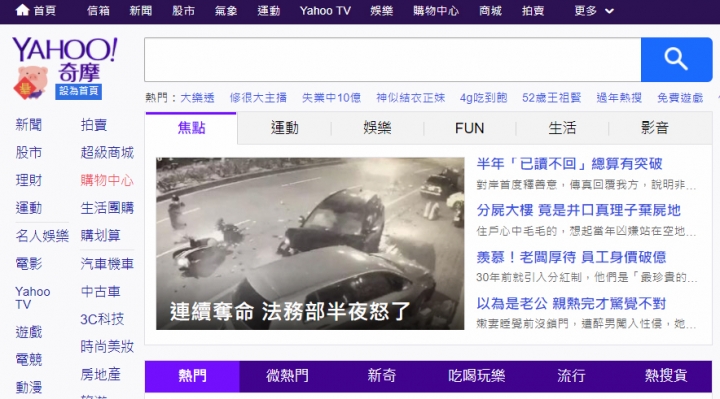Open 股市 in the top navigation bar

pyautogui.click(x=183, y=11)
